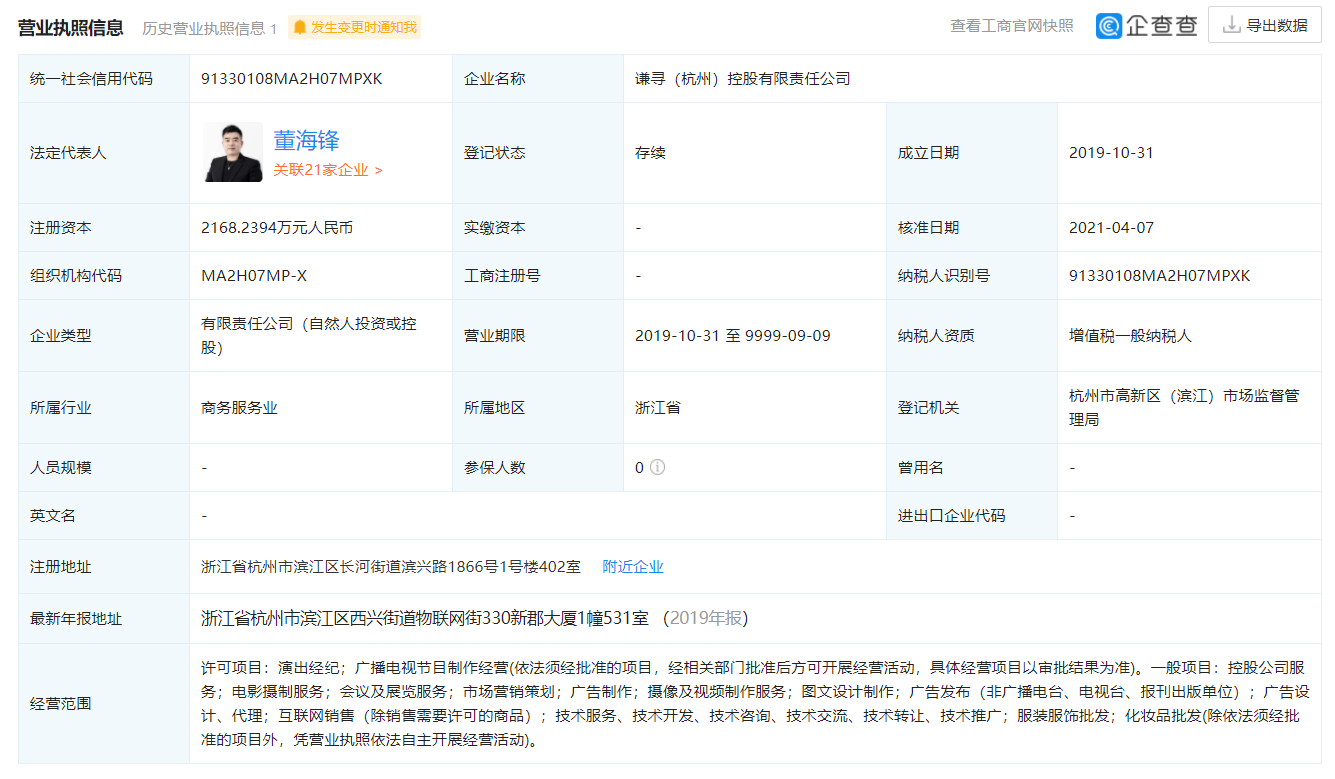Click the 发生变更时通知我 notification button
Viewport: 1335px width, 779px height.
point(354,27)
